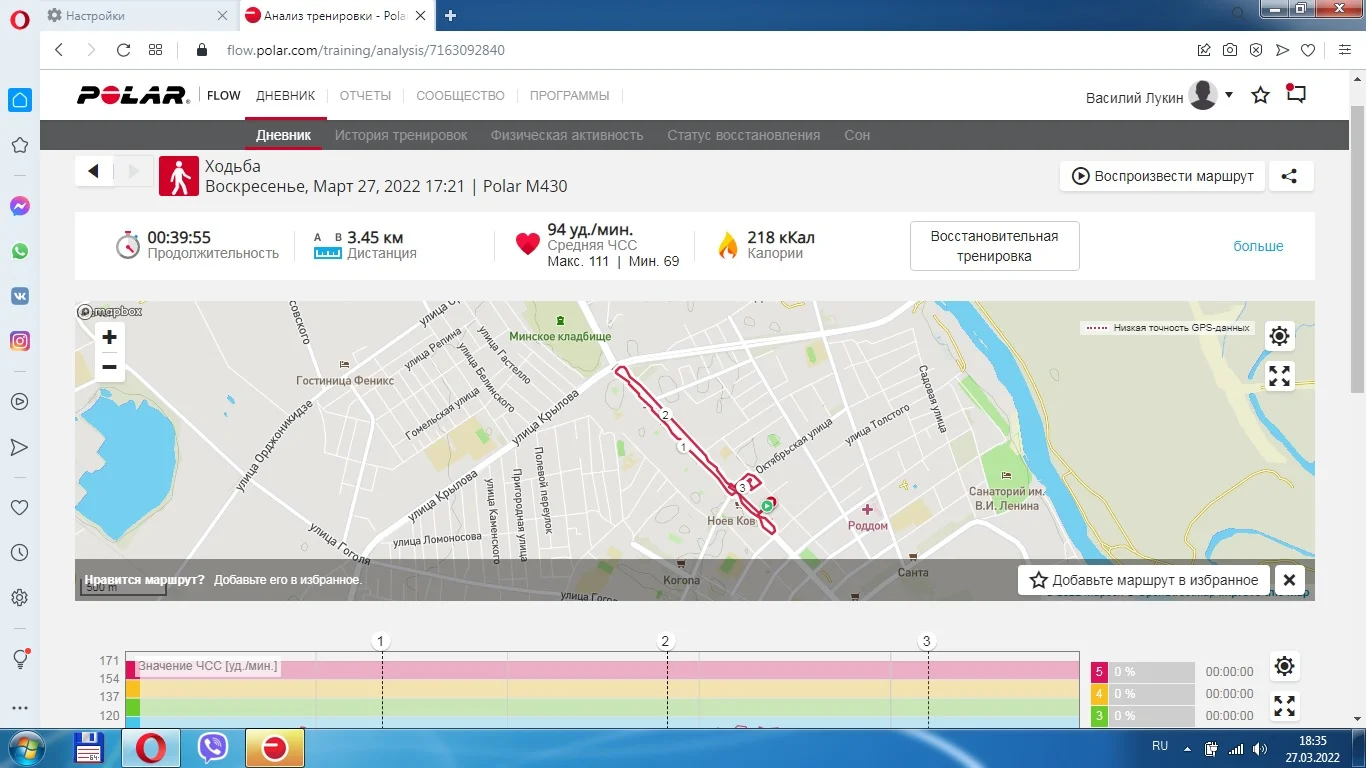The width and height of the screenshot is (1366, 768).
Task: Expand the heart rate chart to fullscreen
Action: click(x=1285, y=706)
